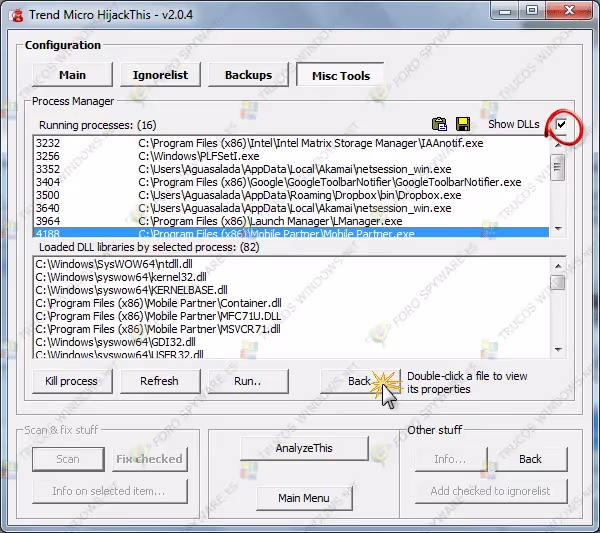
Task: Select process 3640 netsession_win.exe
Action: click(291, 208)
